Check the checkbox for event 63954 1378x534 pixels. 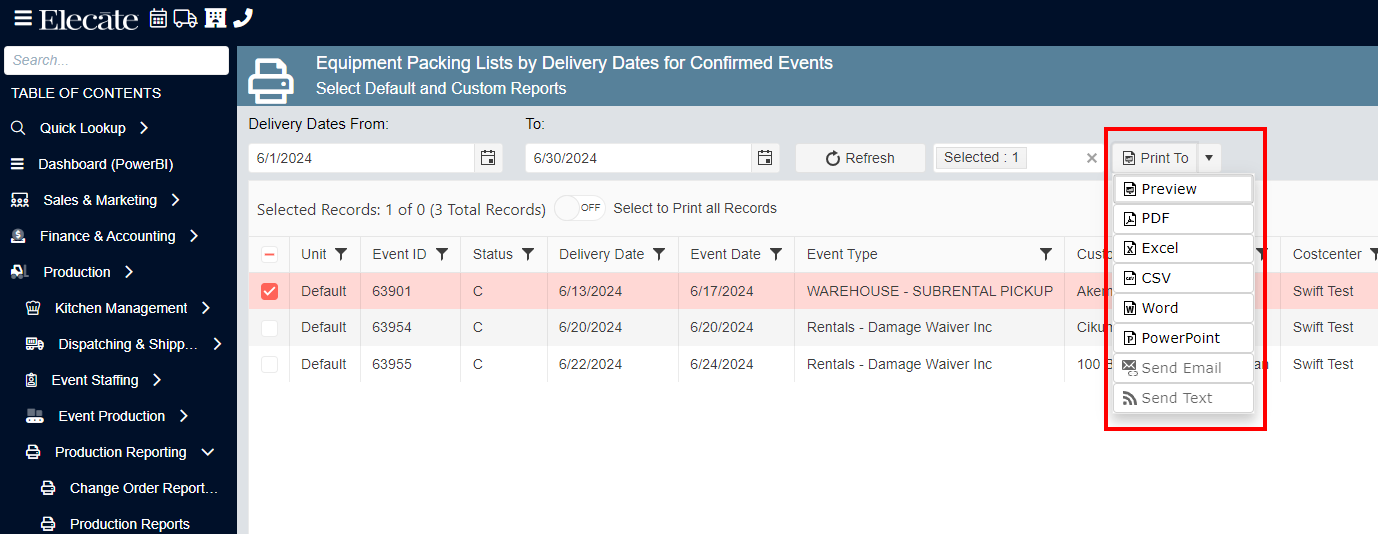coord(269,327)
